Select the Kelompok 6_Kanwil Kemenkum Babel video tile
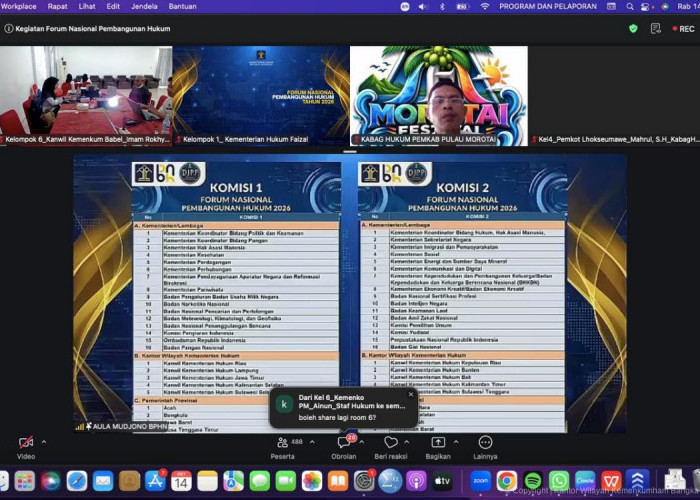The height and width of the screenshot is (500, 700). (x=86, y=96)
